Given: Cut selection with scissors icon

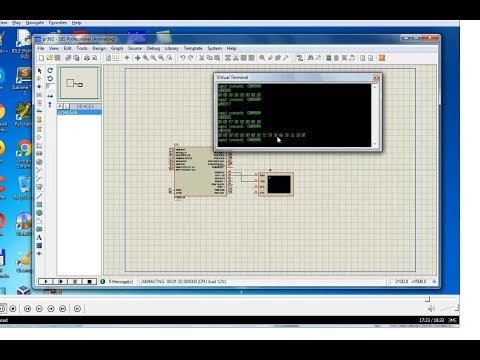Looking at the screenshot, I should (x=201, y=58).
